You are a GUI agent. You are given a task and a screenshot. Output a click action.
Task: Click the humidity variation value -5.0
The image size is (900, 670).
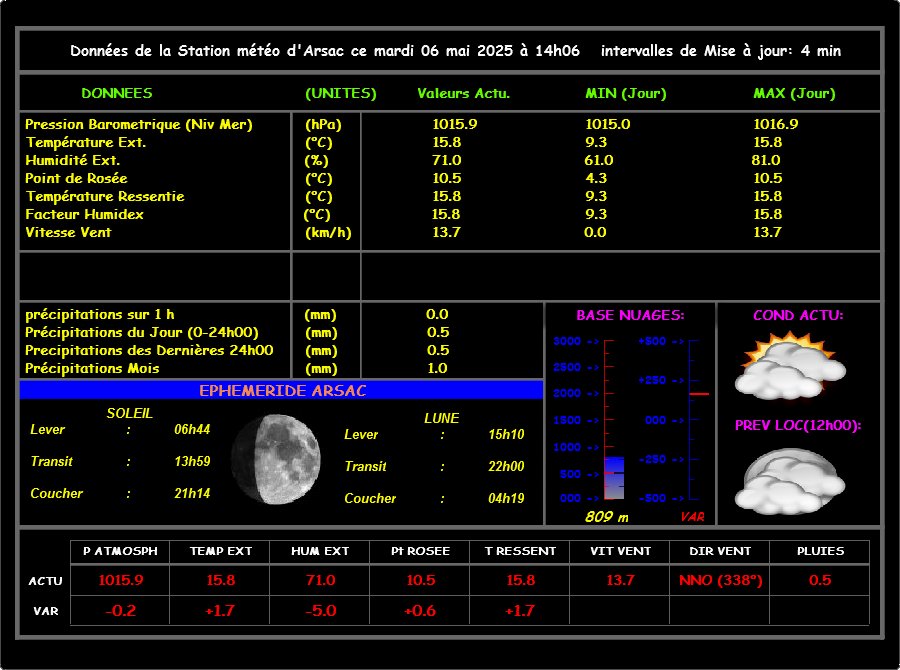320,611
